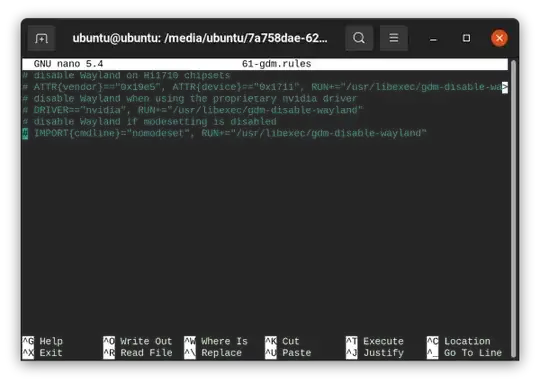This screenshot has height=384, width=540.
Task: Open the hamburger menu in title bar
Action: click(394, 38)
